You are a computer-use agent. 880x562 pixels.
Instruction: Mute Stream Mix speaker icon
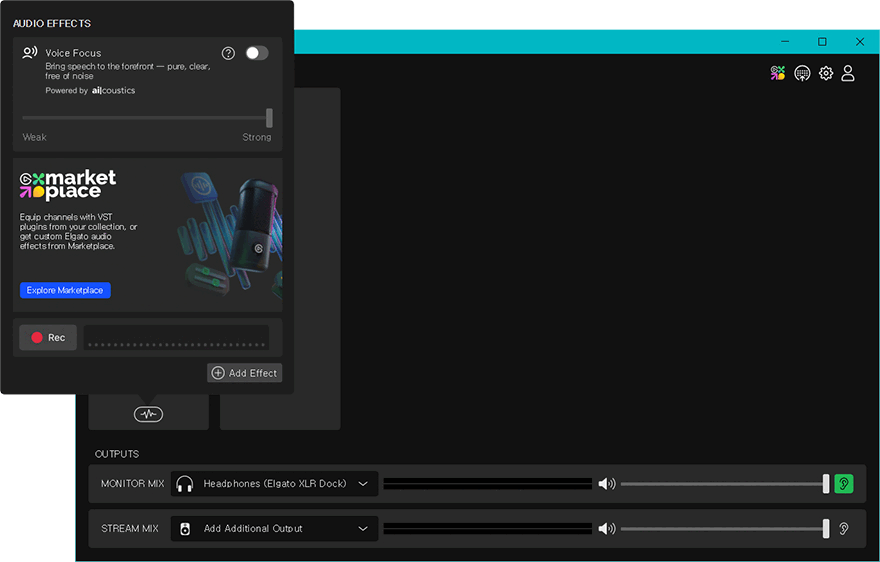click(x=607, y=528)
